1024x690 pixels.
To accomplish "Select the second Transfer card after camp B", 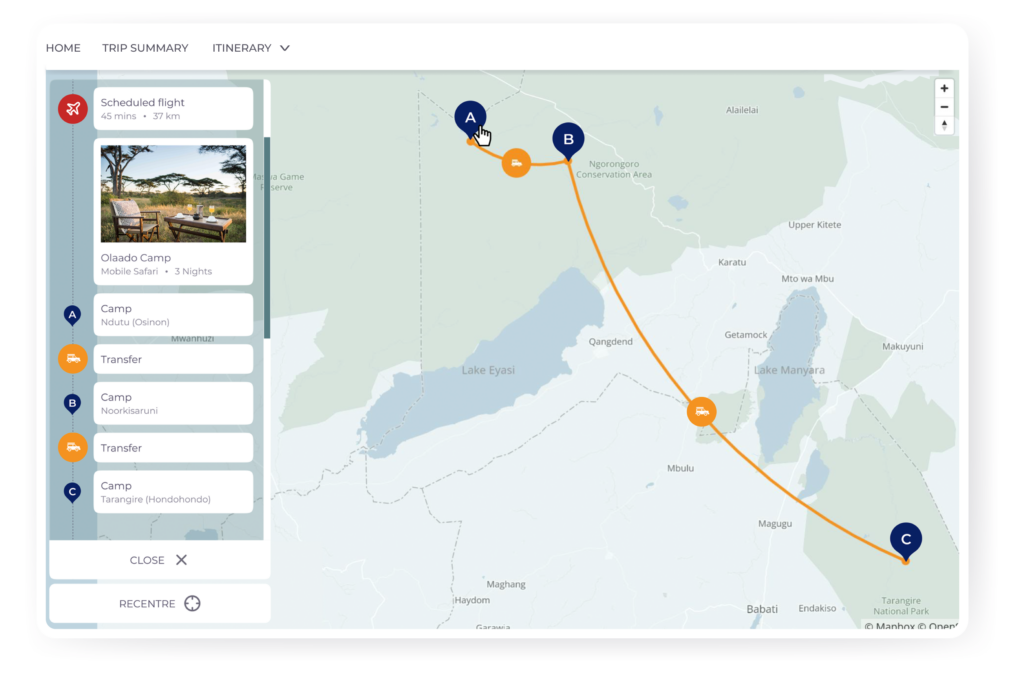I will 173,448.
